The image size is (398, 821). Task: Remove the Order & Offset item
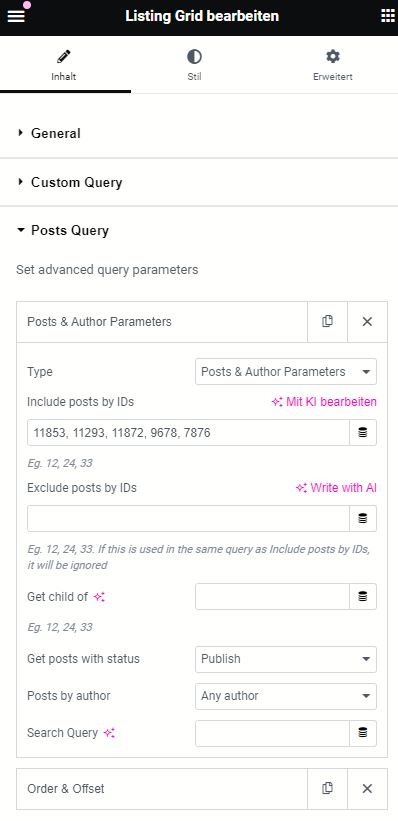pyautogui.click(x=367, y=789)
